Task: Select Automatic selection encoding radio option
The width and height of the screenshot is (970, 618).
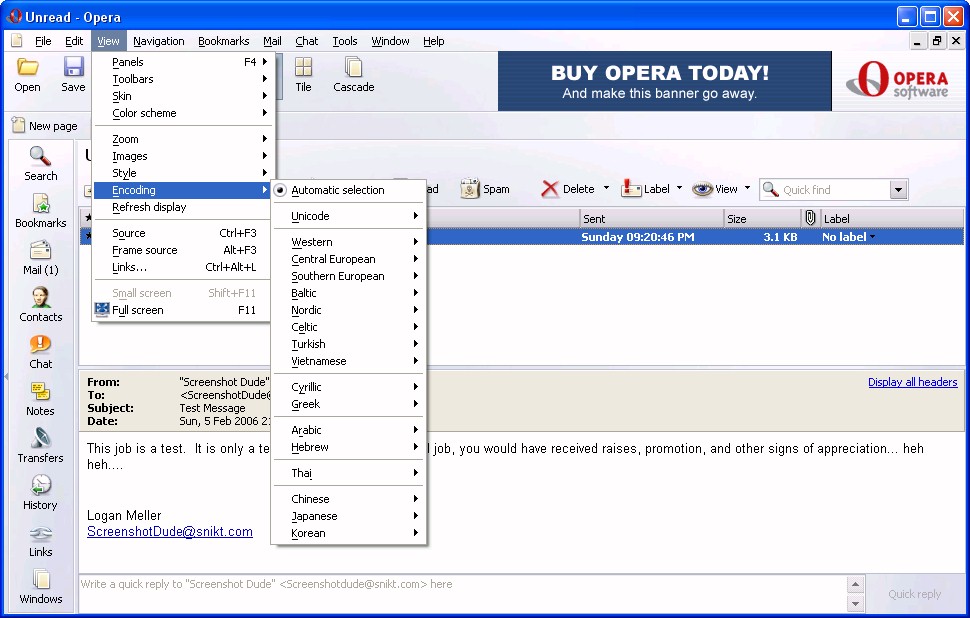Action: 337,190
